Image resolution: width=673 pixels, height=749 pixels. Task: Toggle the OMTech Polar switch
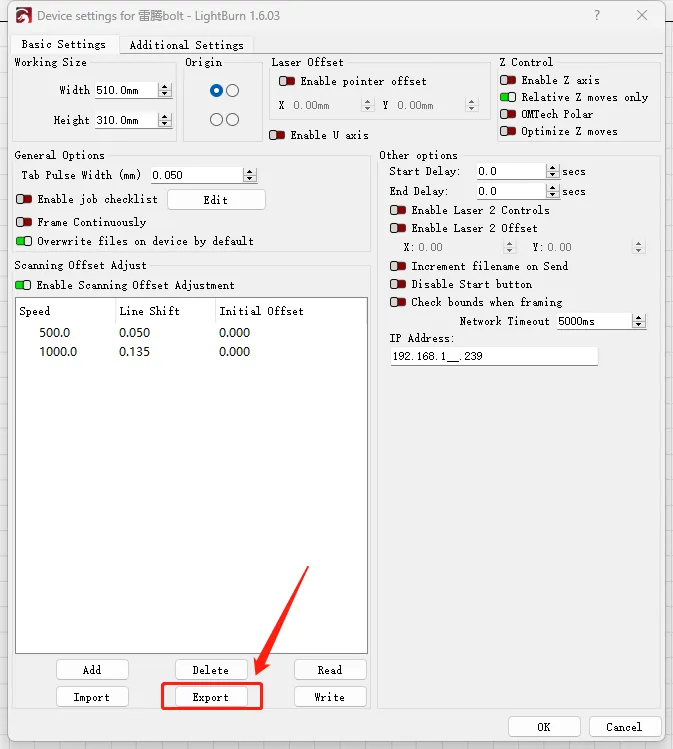coord(508,114)
